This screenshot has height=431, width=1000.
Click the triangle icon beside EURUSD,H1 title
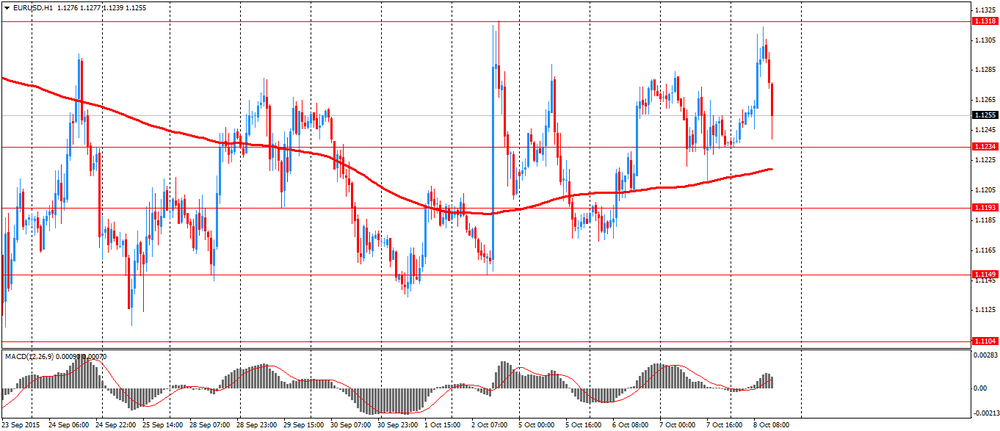pos(6,8)
